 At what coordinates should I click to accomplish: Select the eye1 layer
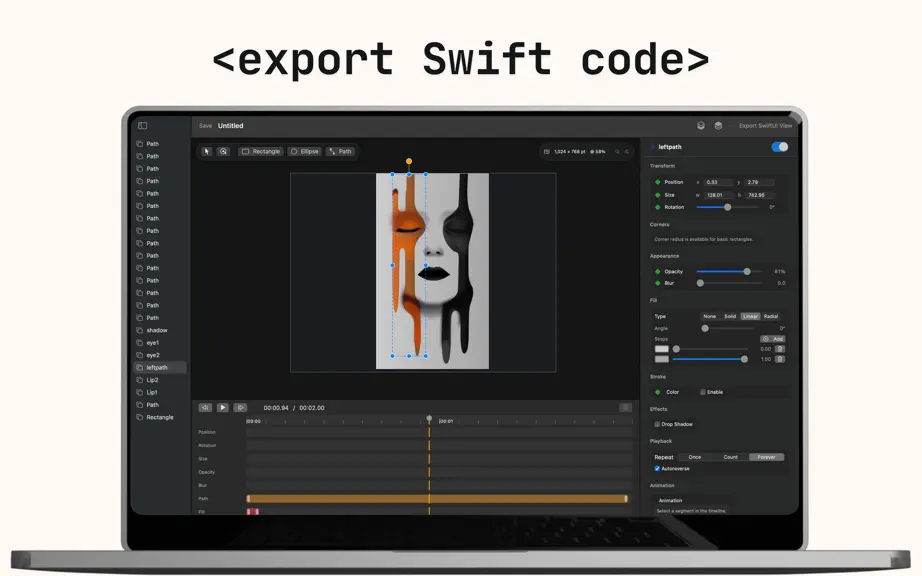(160, 343)
